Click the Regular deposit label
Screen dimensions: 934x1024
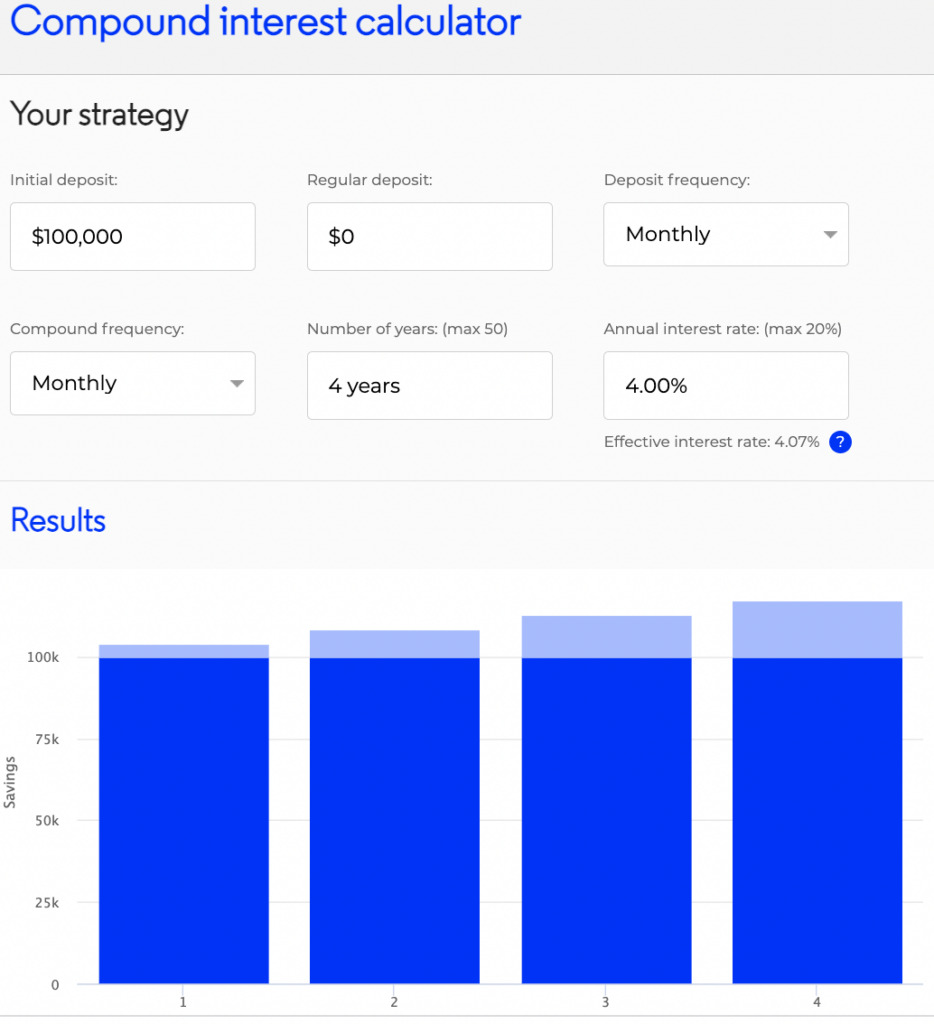click(x=370, y=180)
